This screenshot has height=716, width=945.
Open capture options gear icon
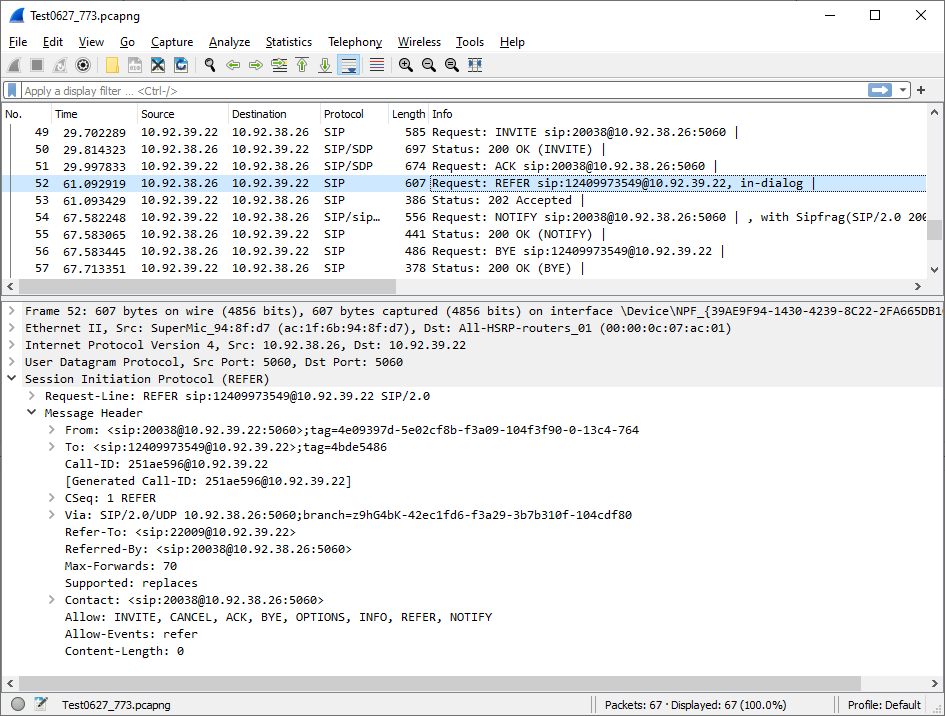click(x=83, y=65)
